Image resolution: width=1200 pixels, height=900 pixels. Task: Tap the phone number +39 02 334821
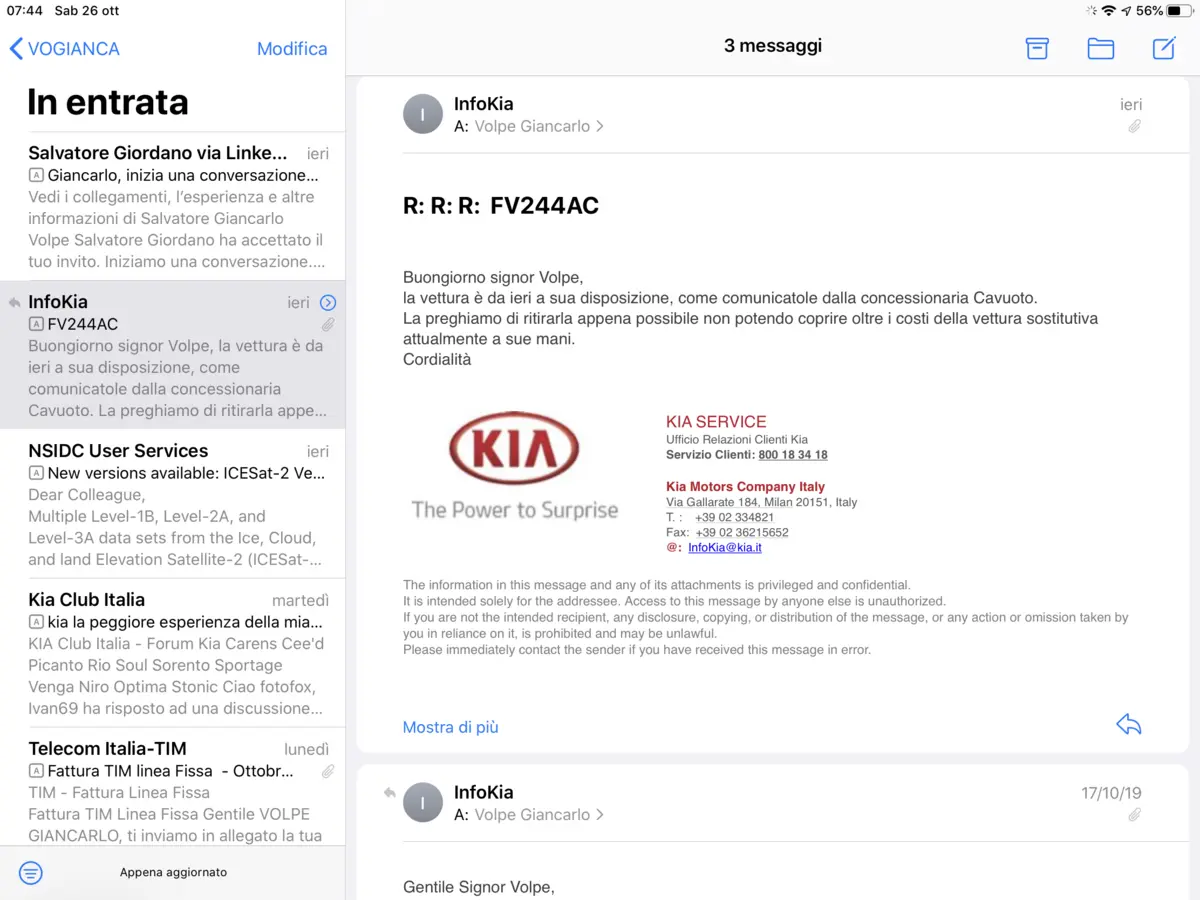734,517
